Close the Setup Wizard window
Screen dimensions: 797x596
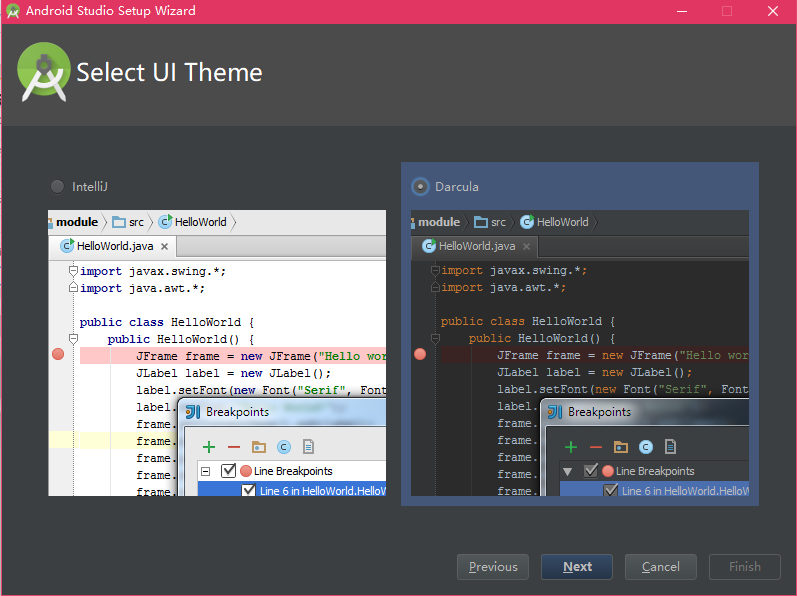(x=773, y=11)
